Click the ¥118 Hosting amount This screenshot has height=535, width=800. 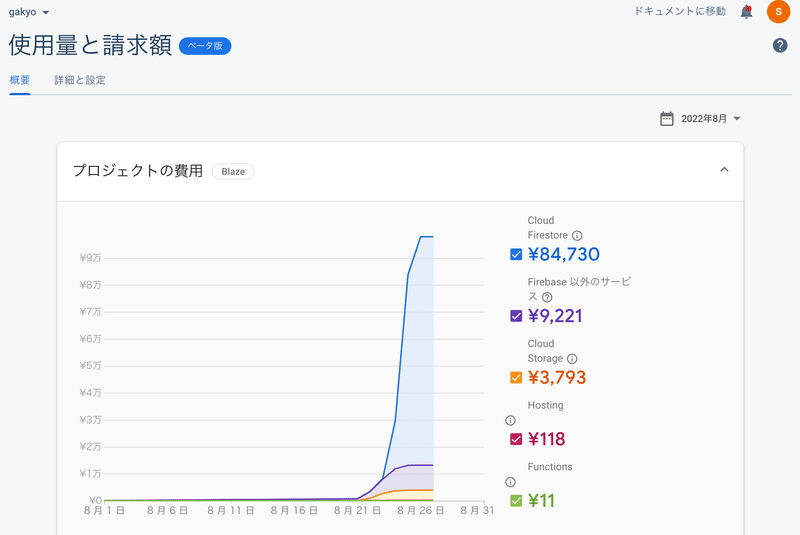[x=546, y=439]
